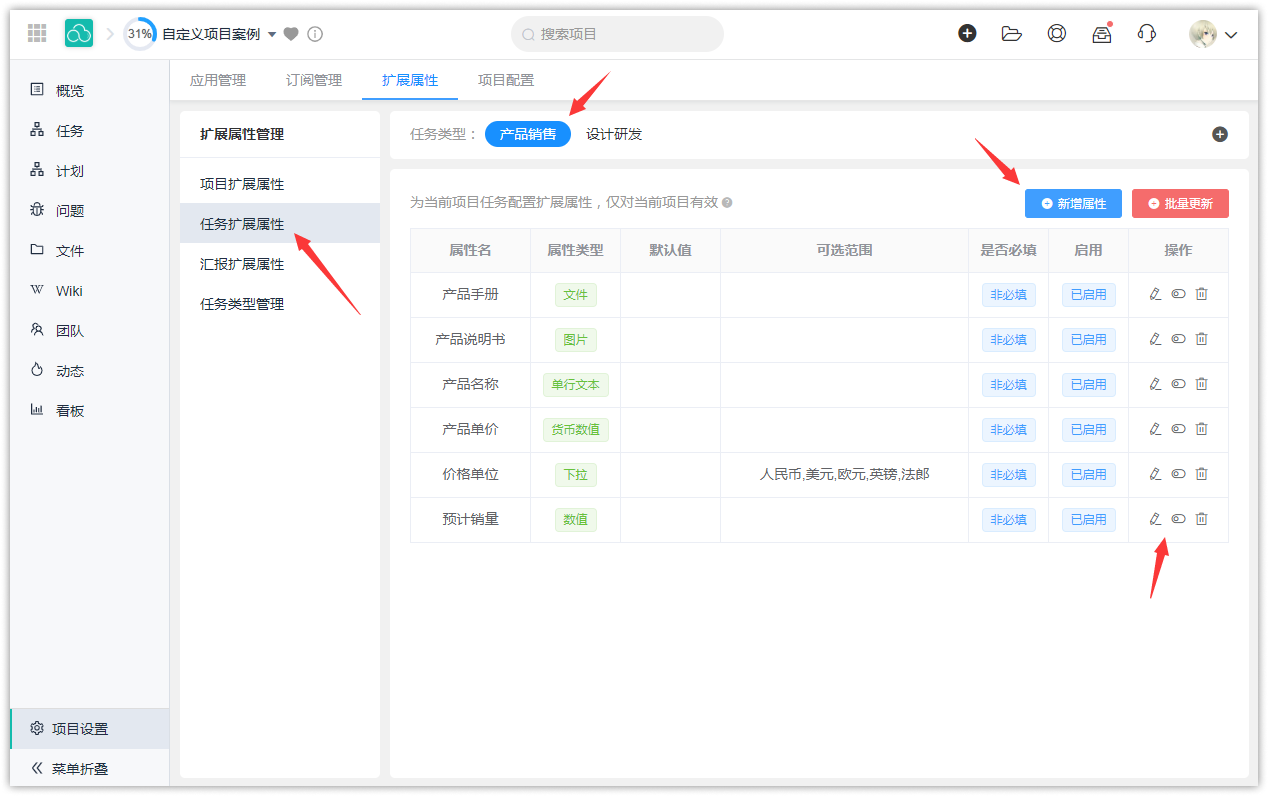
Task: Open 动态 in left sidebar
Action: (x=90, y=370)
